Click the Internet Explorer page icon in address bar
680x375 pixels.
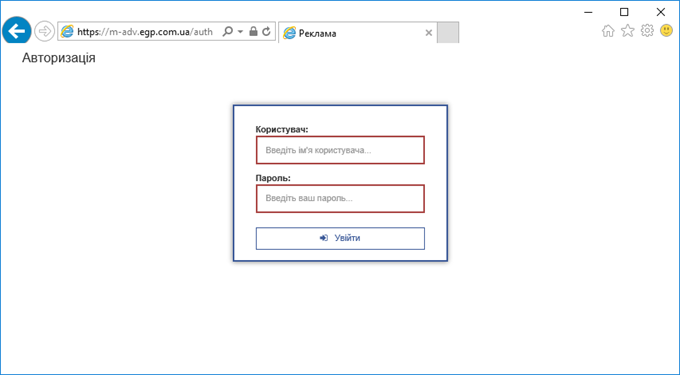(x=67, y=31)
